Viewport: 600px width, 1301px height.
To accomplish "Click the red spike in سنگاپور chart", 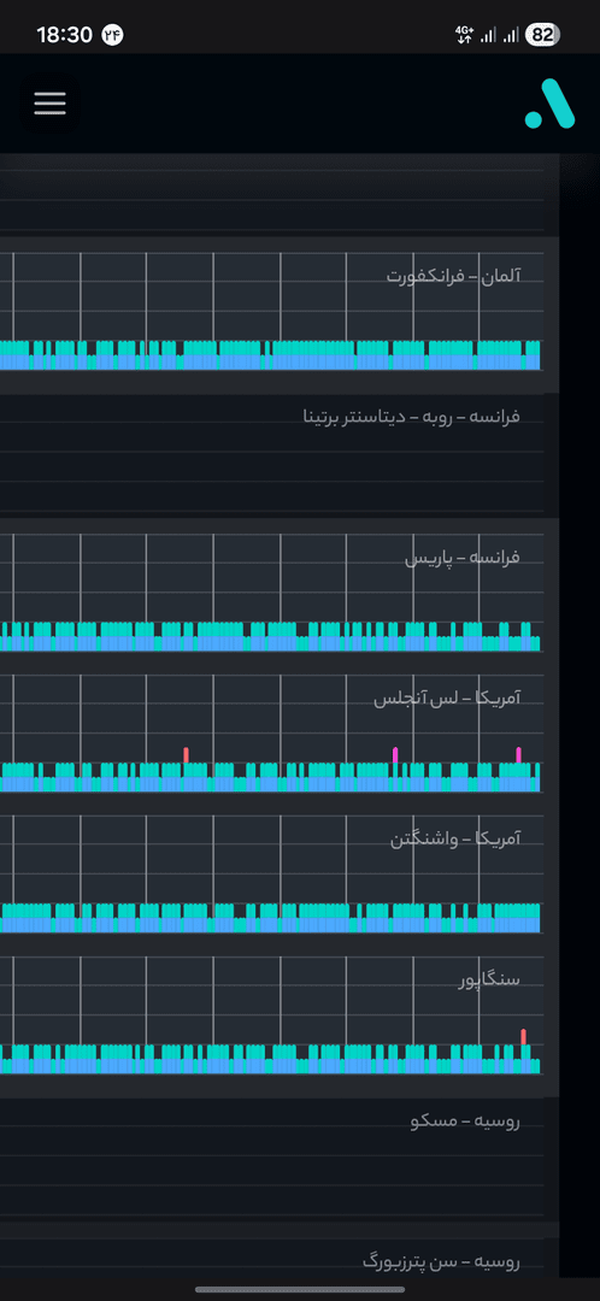I will tap(523, 1037).
